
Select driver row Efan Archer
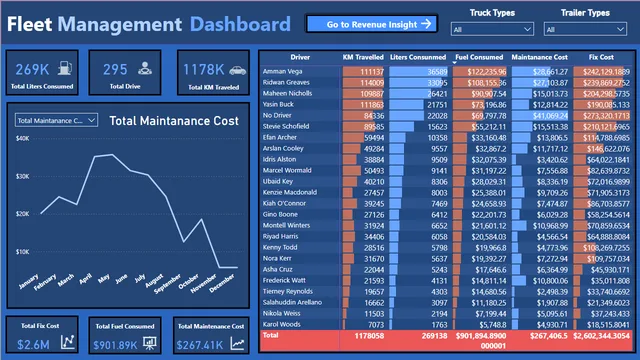[446, 138]
